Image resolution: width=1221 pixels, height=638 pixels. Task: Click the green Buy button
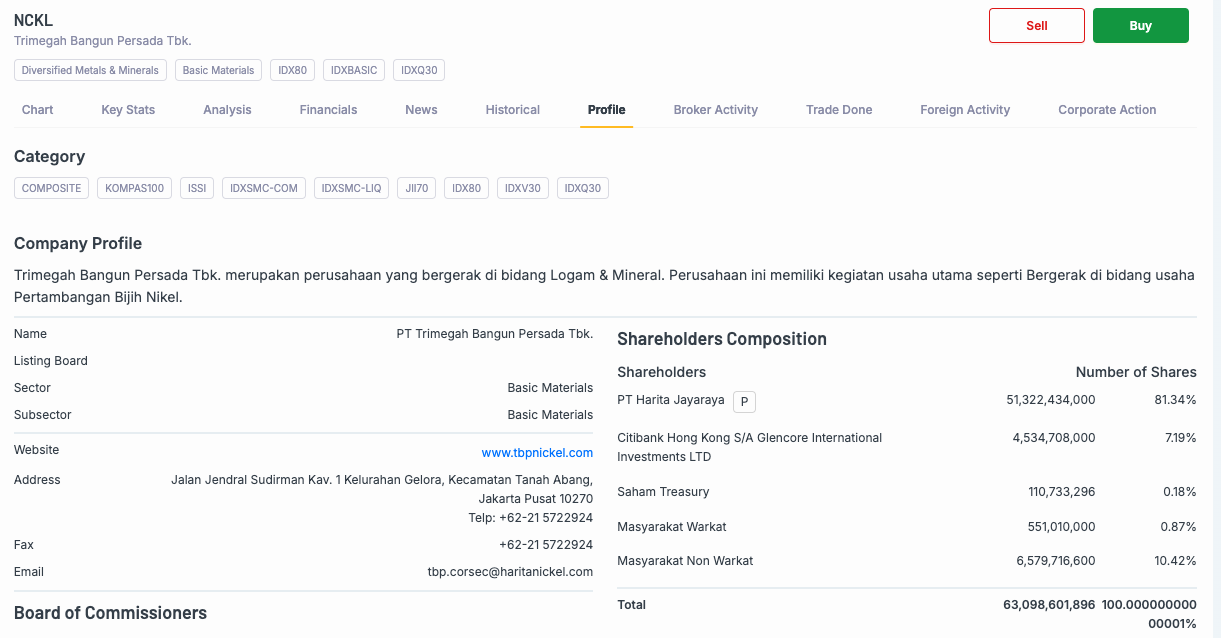coord(1140,26)
